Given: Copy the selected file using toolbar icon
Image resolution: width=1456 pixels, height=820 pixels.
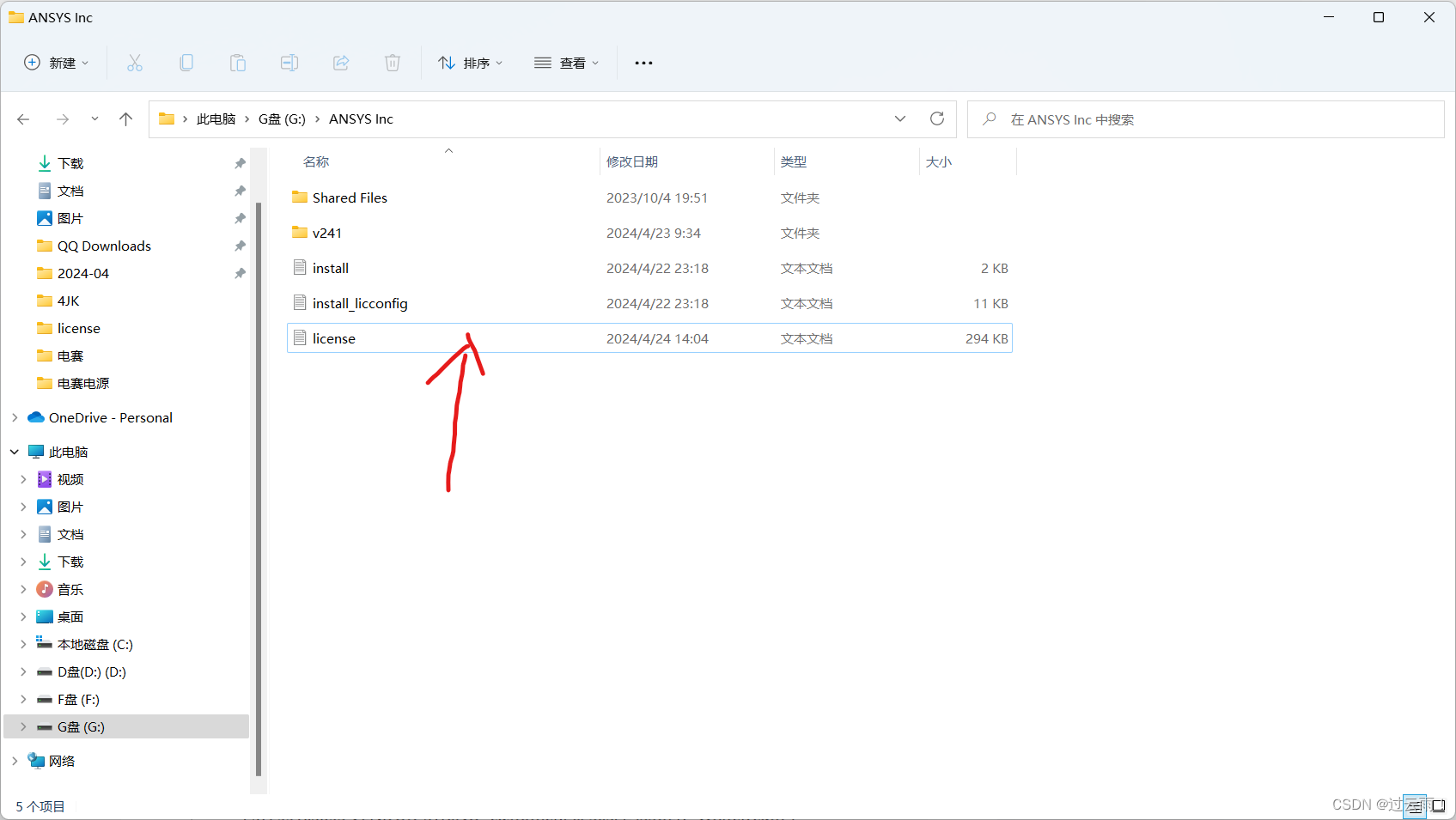Looking at the screenshot, I should 186,62.
